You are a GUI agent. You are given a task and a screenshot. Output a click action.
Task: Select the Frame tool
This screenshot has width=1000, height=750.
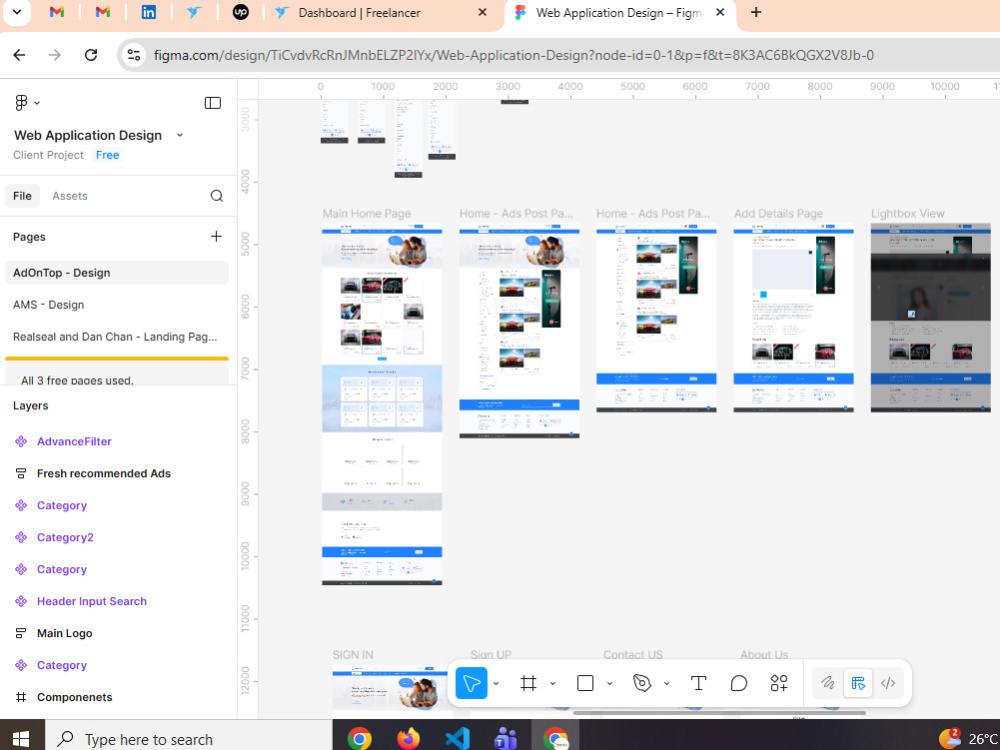(x=528, y=683)
